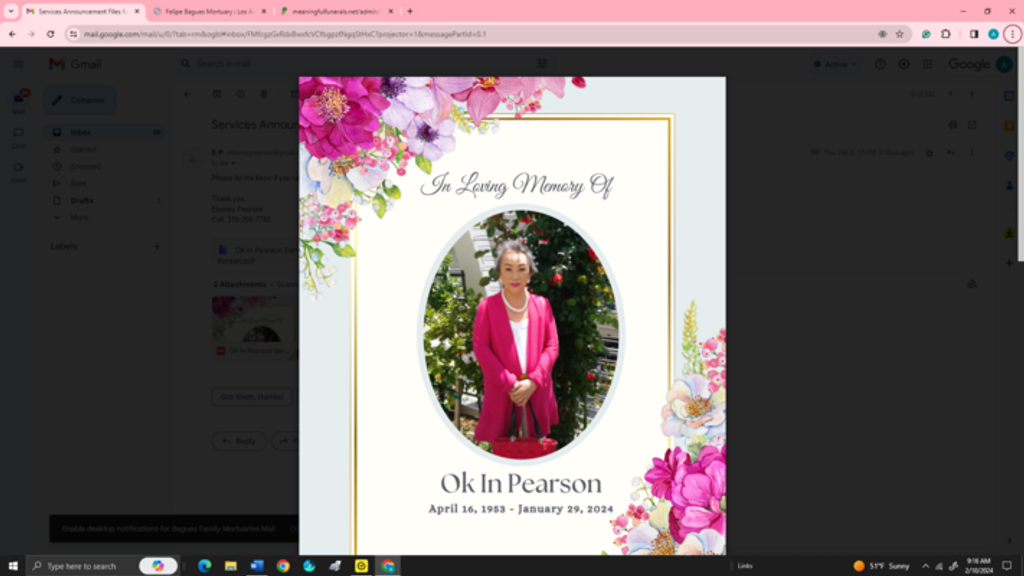Reload the page
This screenshot has width=1024, height=576.
(50, 34)
